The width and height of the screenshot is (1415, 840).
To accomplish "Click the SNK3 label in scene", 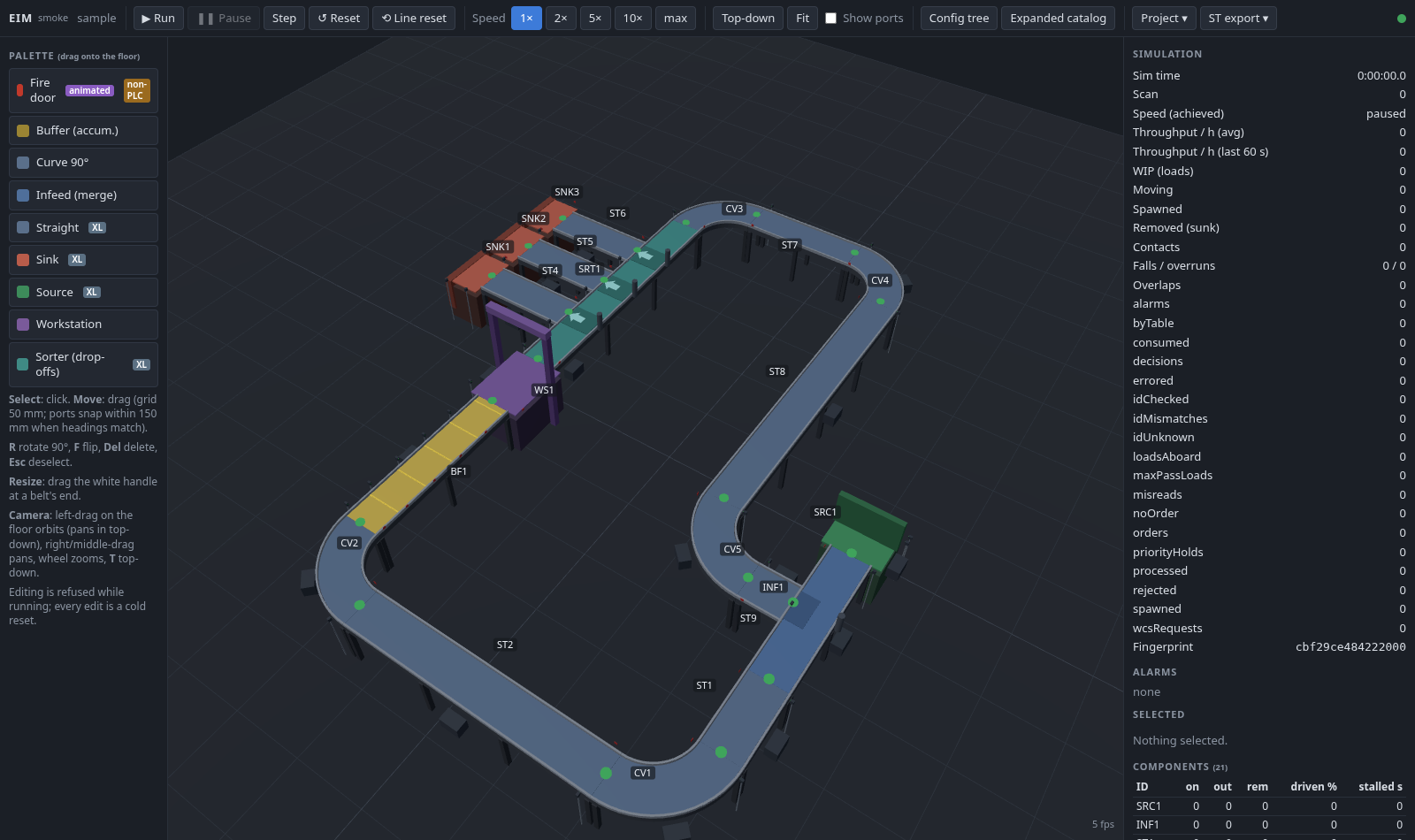I will pos(567,192).
